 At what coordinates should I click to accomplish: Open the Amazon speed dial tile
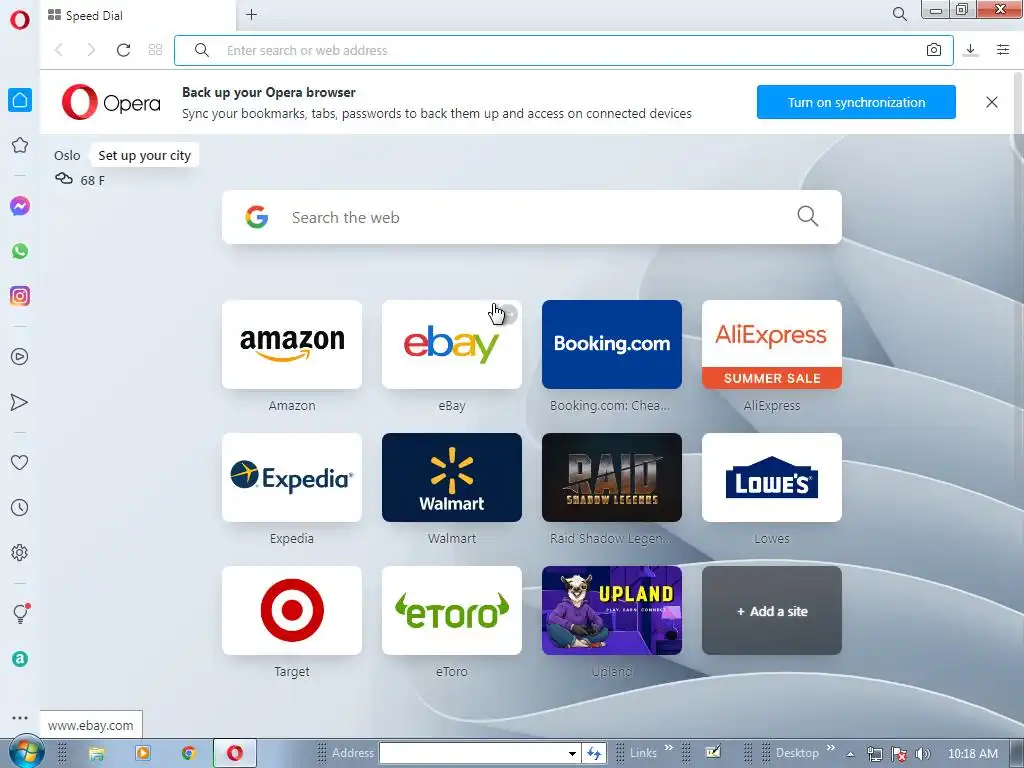point(292,344)
